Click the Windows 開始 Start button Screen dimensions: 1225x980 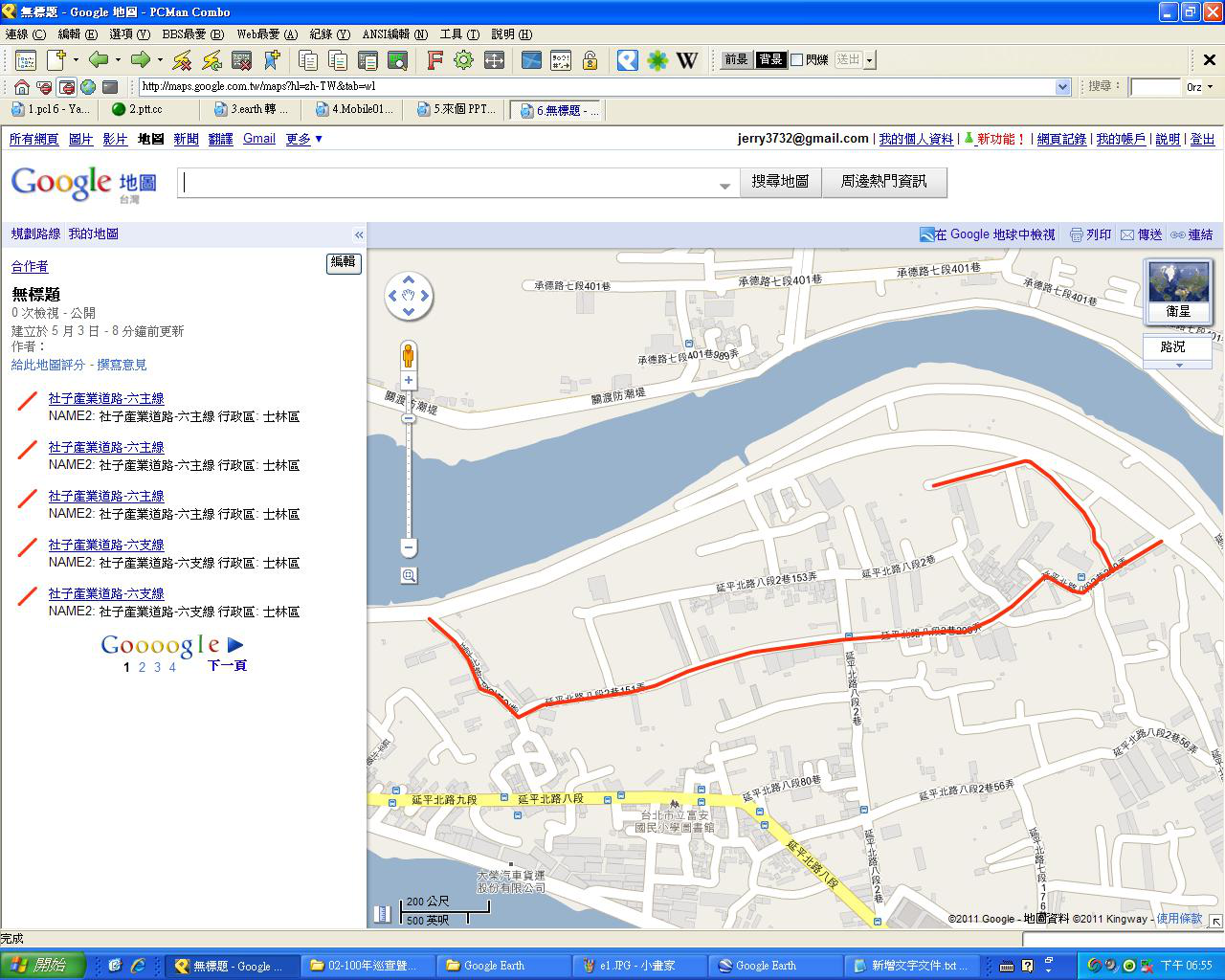43,966
